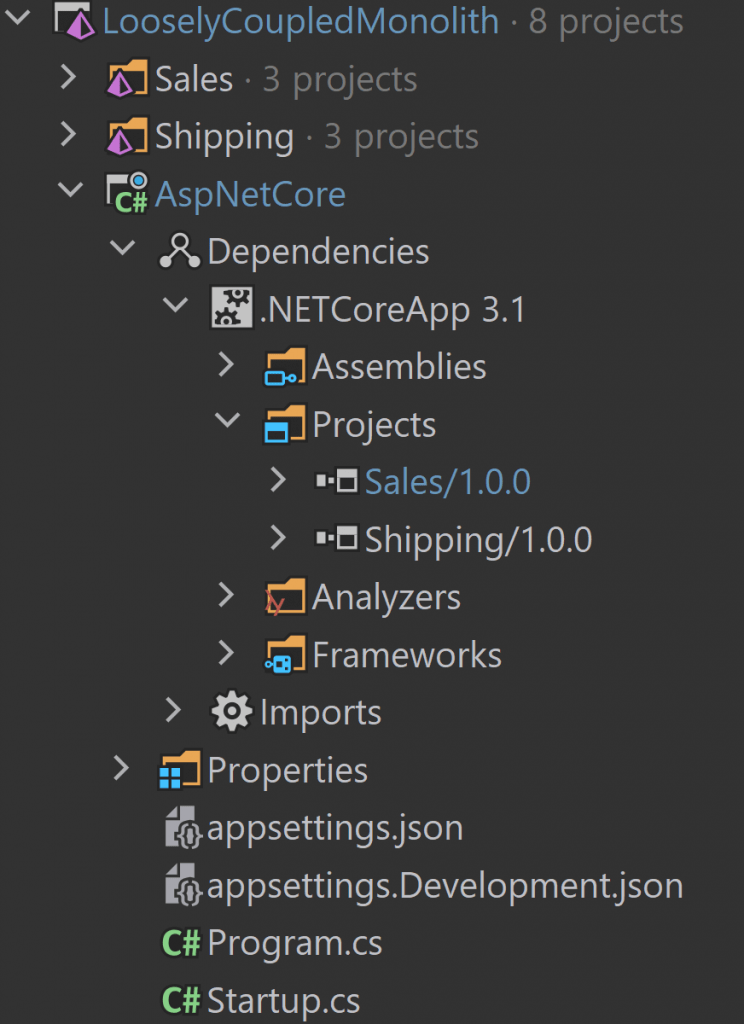Click the Shipping solution folder icon

click(x=127, y=136)
